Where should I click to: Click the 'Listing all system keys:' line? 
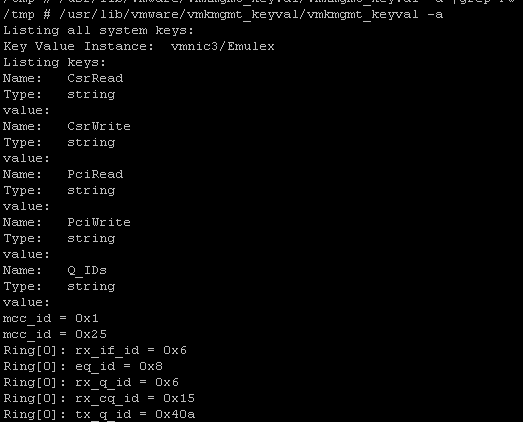(98, 31)
